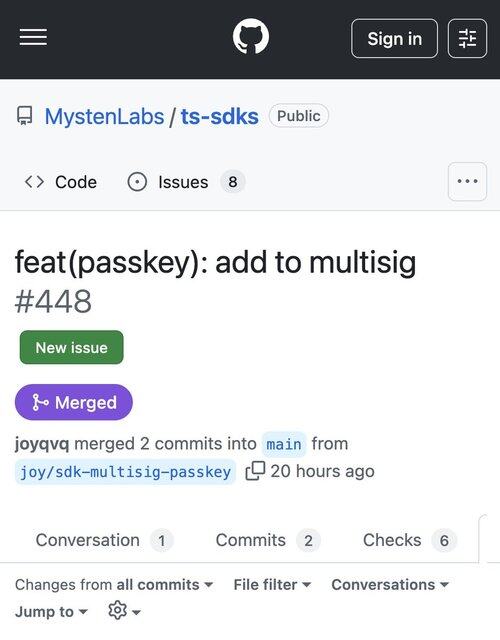The height and width of the screenshot is (640, 500).
Task: Open the MystenLabs organization link
Action: point(104,116)
